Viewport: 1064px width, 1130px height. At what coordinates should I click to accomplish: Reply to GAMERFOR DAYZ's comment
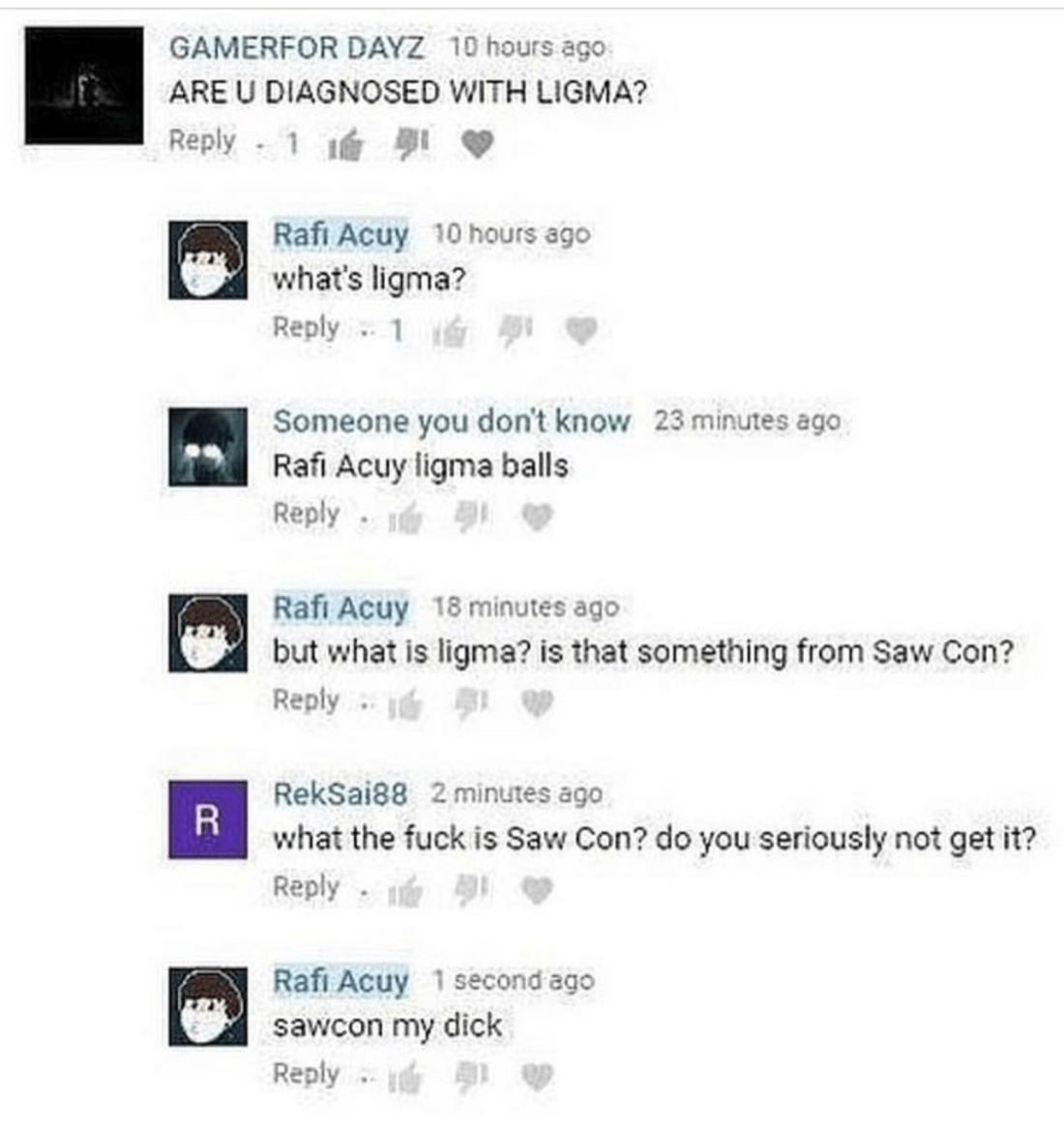pyautogui.click(x=202, y=140)
